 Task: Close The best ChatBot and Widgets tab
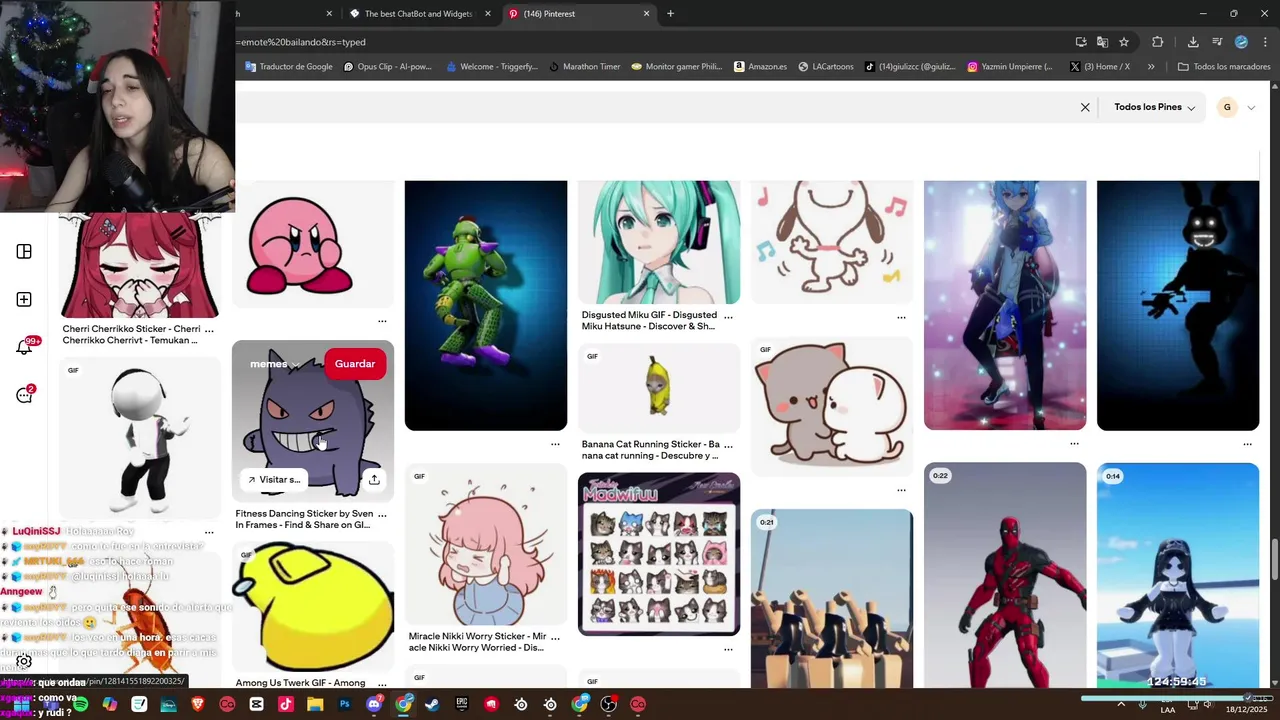tap(488, 14)
